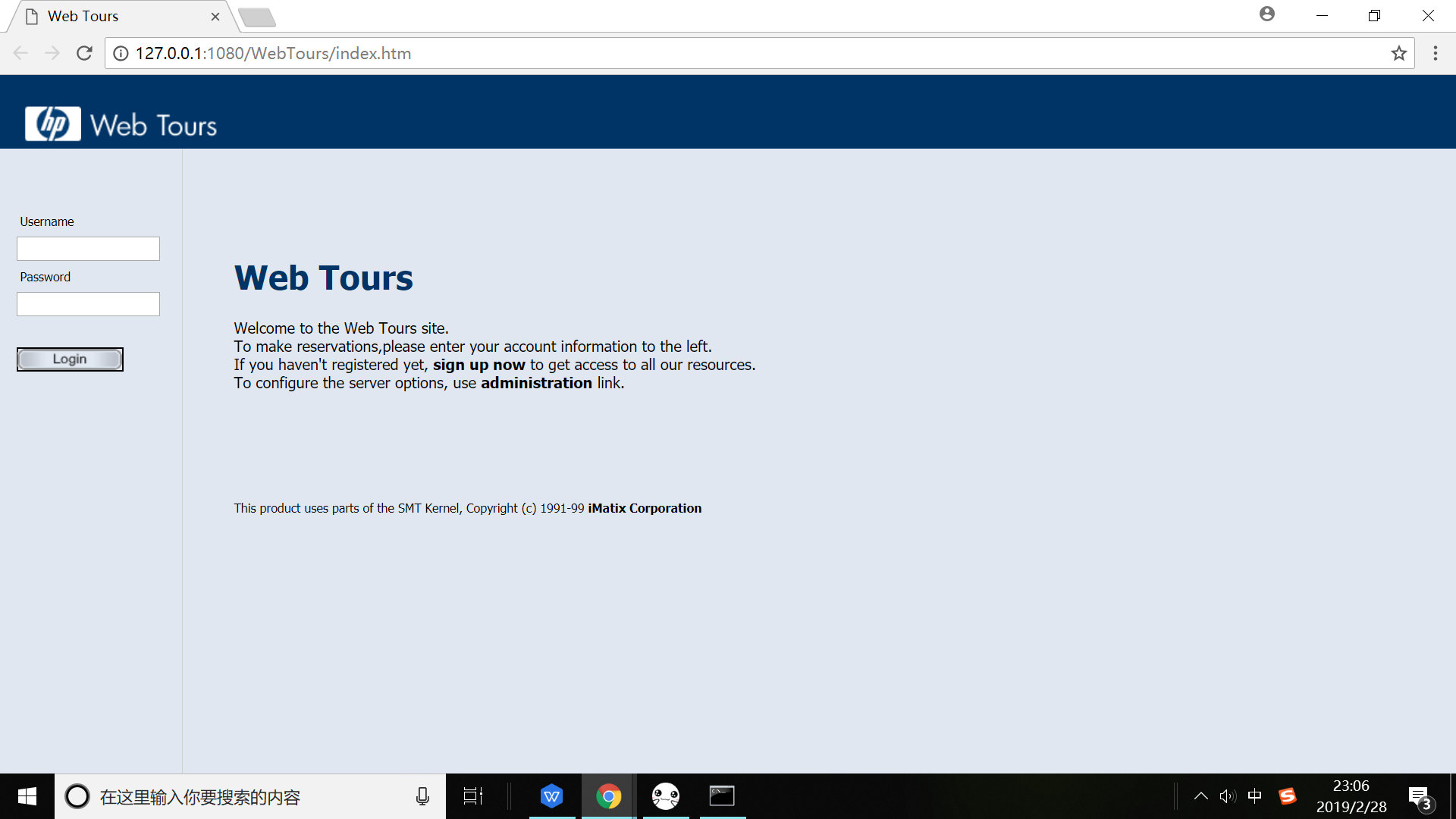Image resolution: width=1456 pixels, height=819 pixels.
Task: Open the second browser tab
Action: click(x=258, y=14)
